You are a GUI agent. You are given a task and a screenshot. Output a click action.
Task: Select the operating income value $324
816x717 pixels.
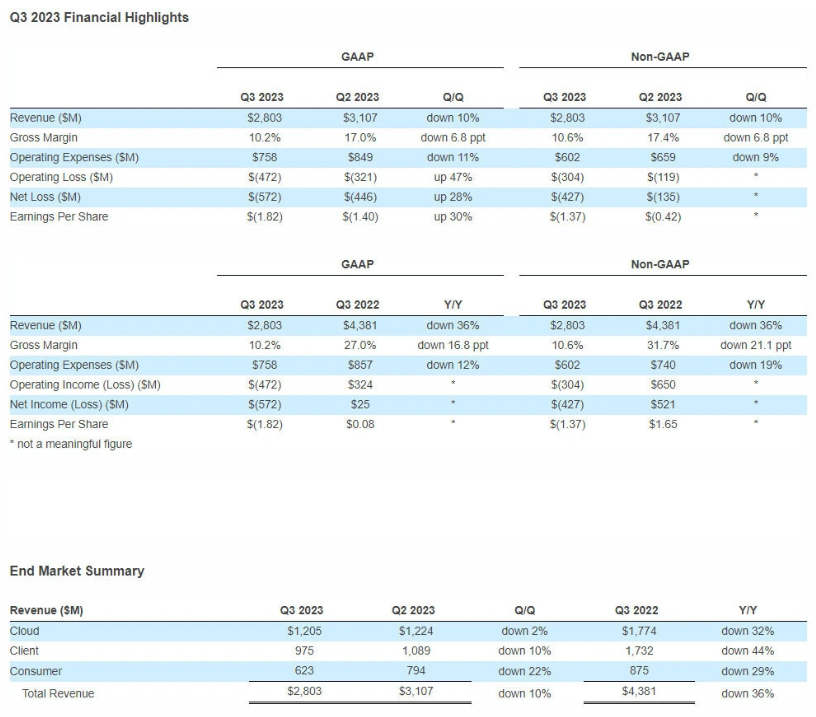tap(360, 385)
